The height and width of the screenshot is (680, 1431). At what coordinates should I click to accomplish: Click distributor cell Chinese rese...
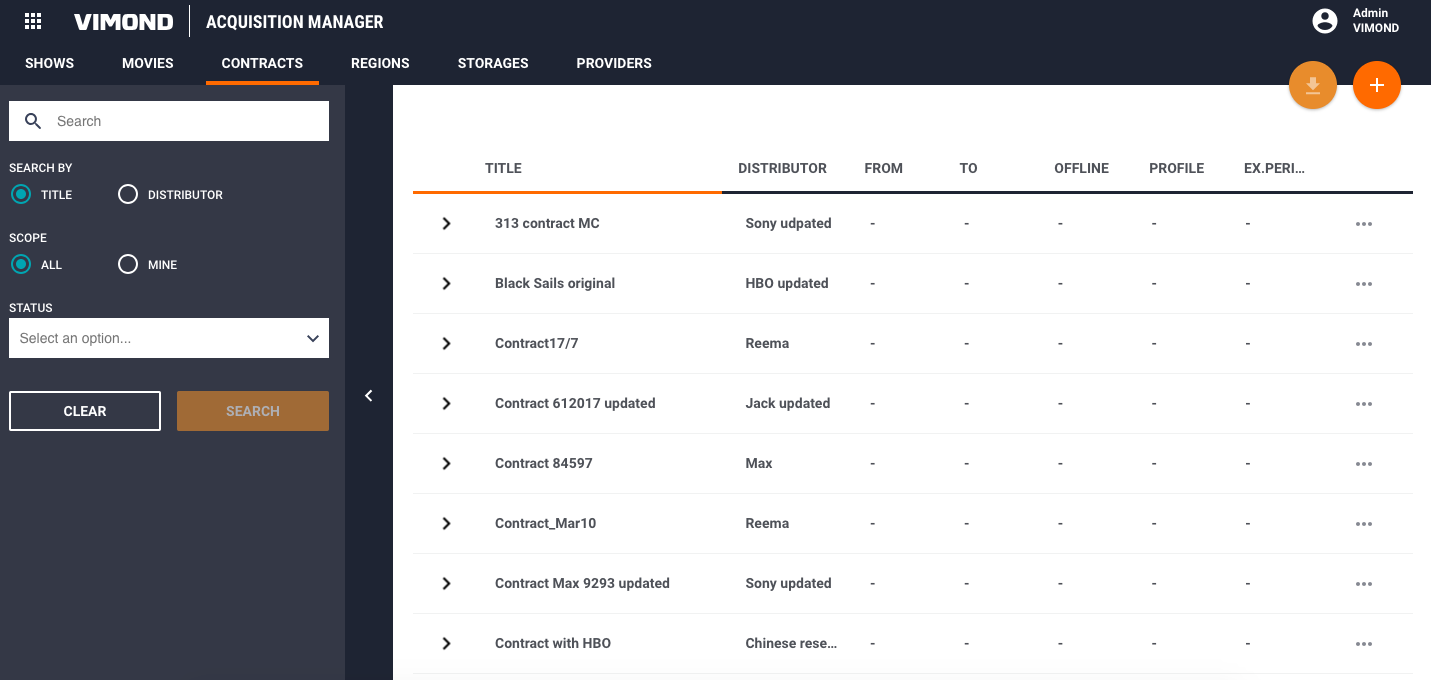(x=791, y=643)
